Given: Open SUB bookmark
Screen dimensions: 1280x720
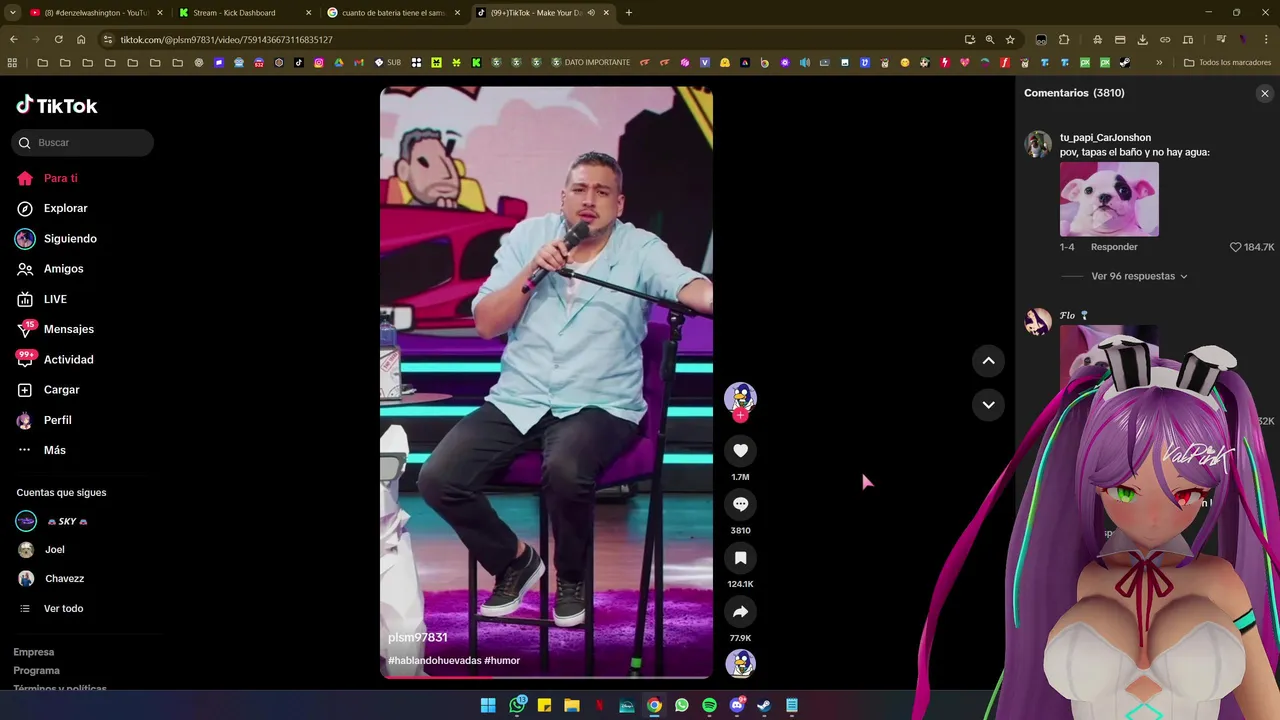Looking at the screenshot, I should click(388, 62).
